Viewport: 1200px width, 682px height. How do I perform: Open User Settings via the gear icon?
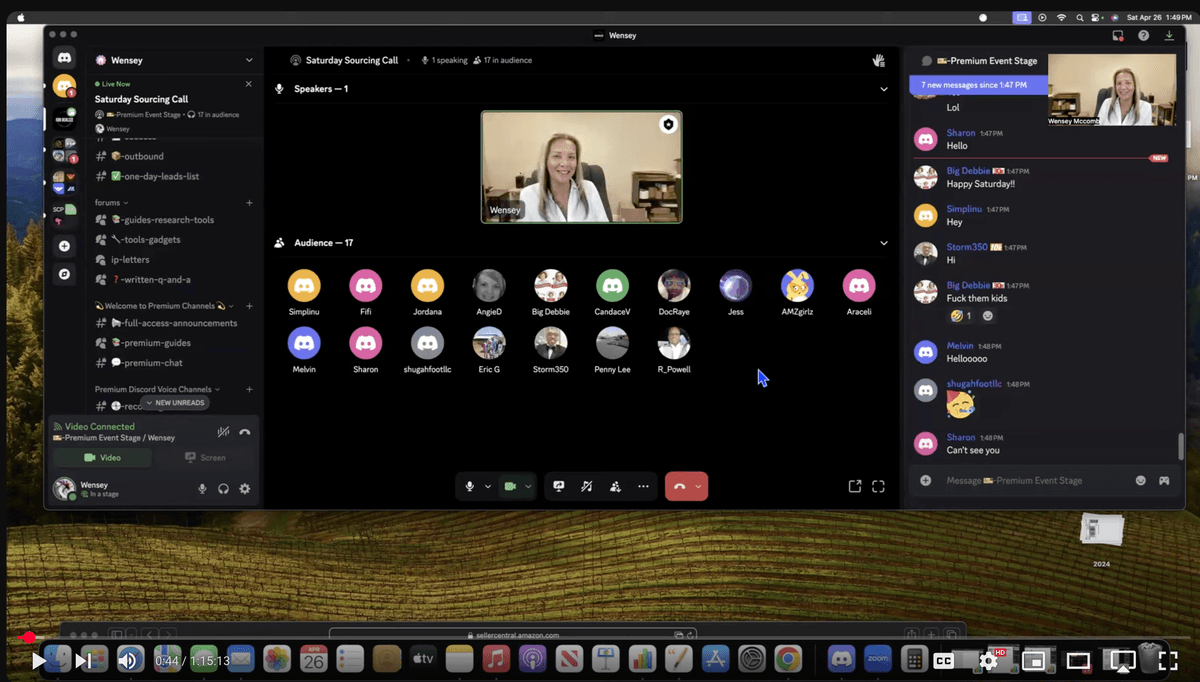point(242,489)
